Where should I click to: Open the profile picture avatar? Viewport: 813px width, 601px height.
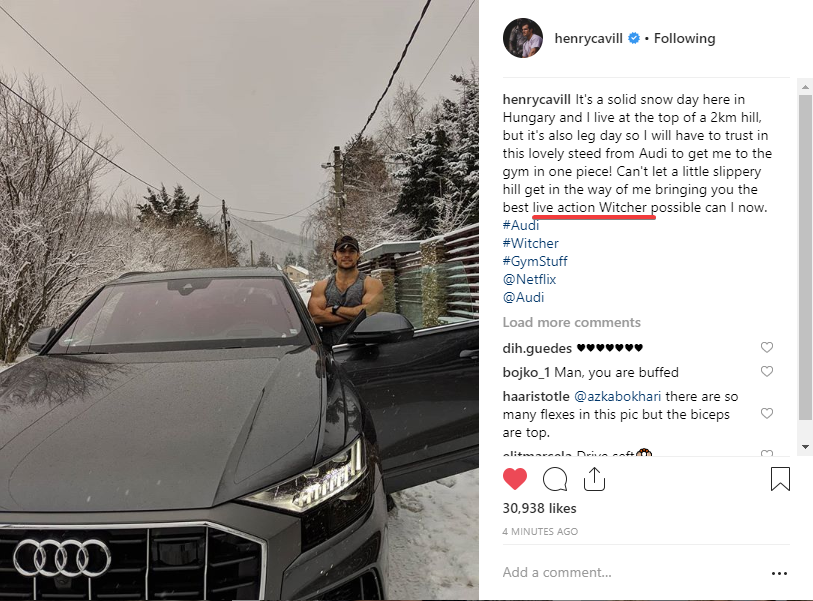click(523, 38)
